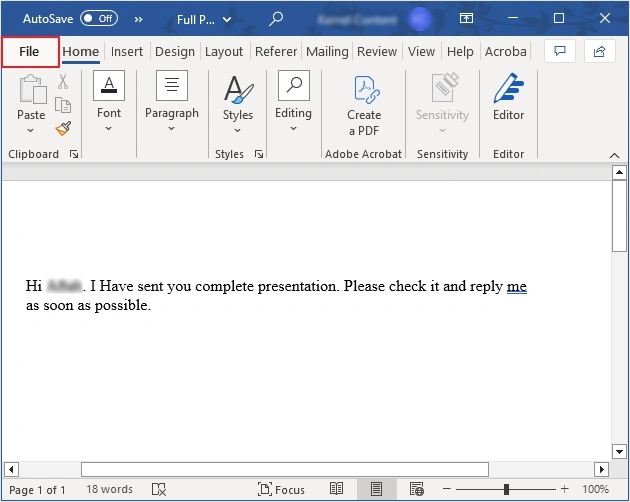Click the zoom out minus button
The height and width of the screenshot is (502, 630).
point(447,489)
